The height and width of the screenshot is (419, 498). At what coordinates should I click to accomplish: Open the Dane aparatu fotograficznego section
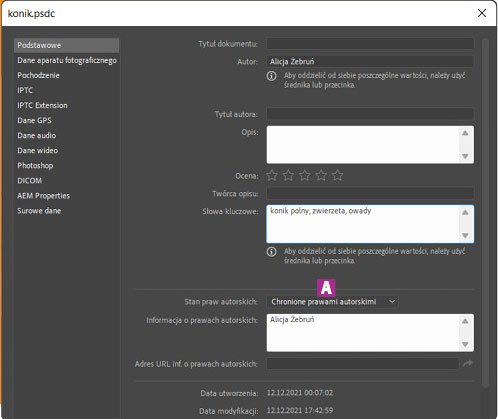pyautogui.click(x=67, y=60)
